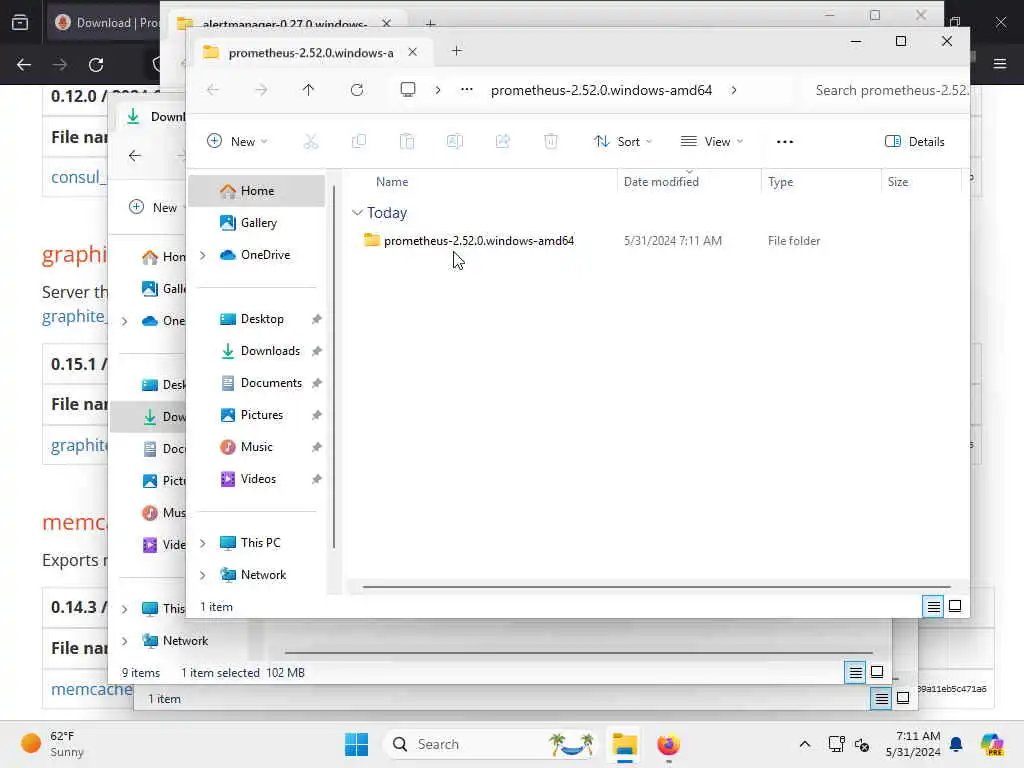Screen dimensions: 1024x768
Task: Click the Copy icon in the front Explorer toolbar
Action: pos(359,142)
